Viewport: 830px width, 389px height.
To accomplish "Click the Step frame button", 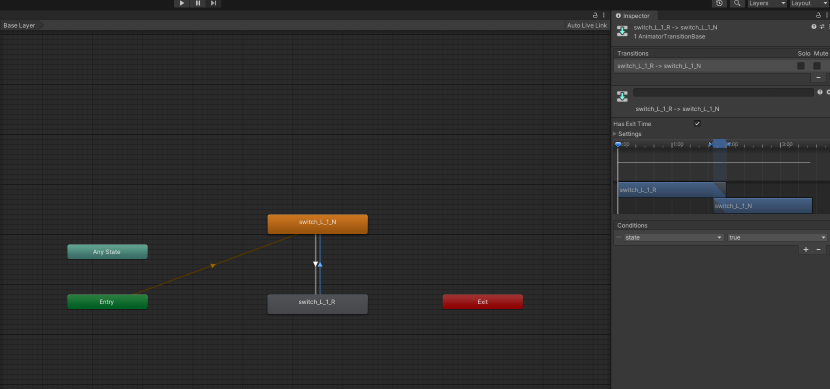I will [x=213, y=3].
